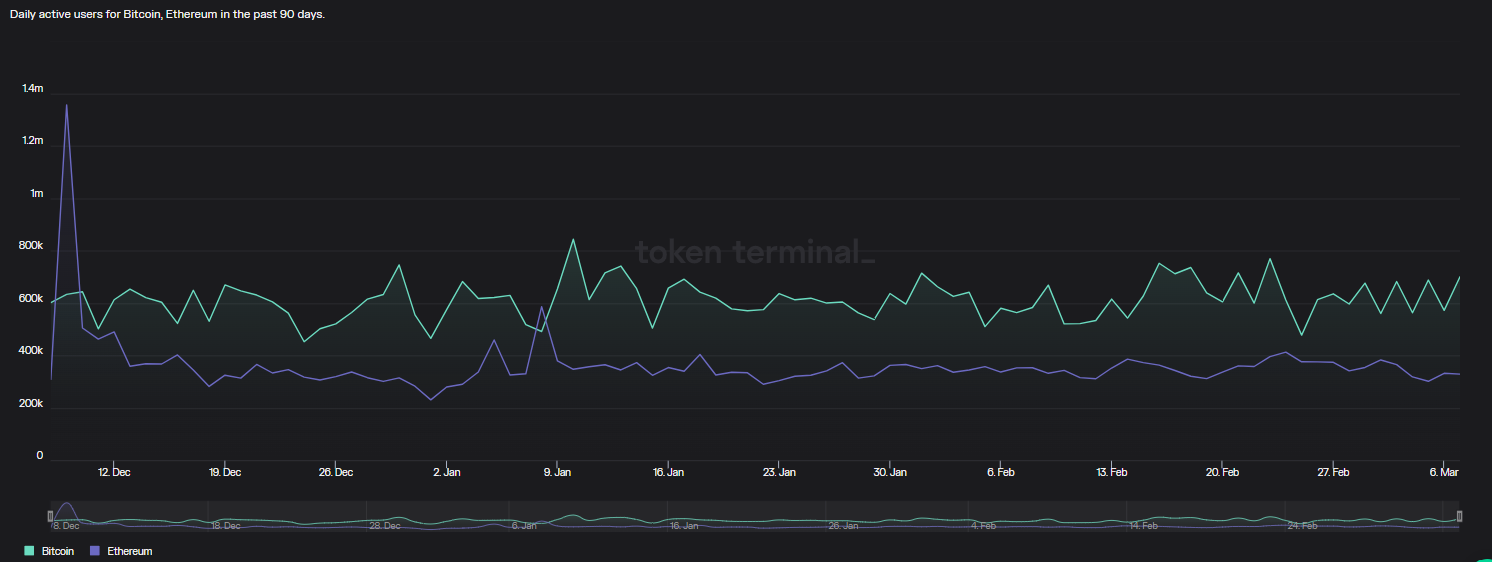Grab the right range navigator handle
The height and width of the screenshot is (562, 1492).
(1460, 516)
